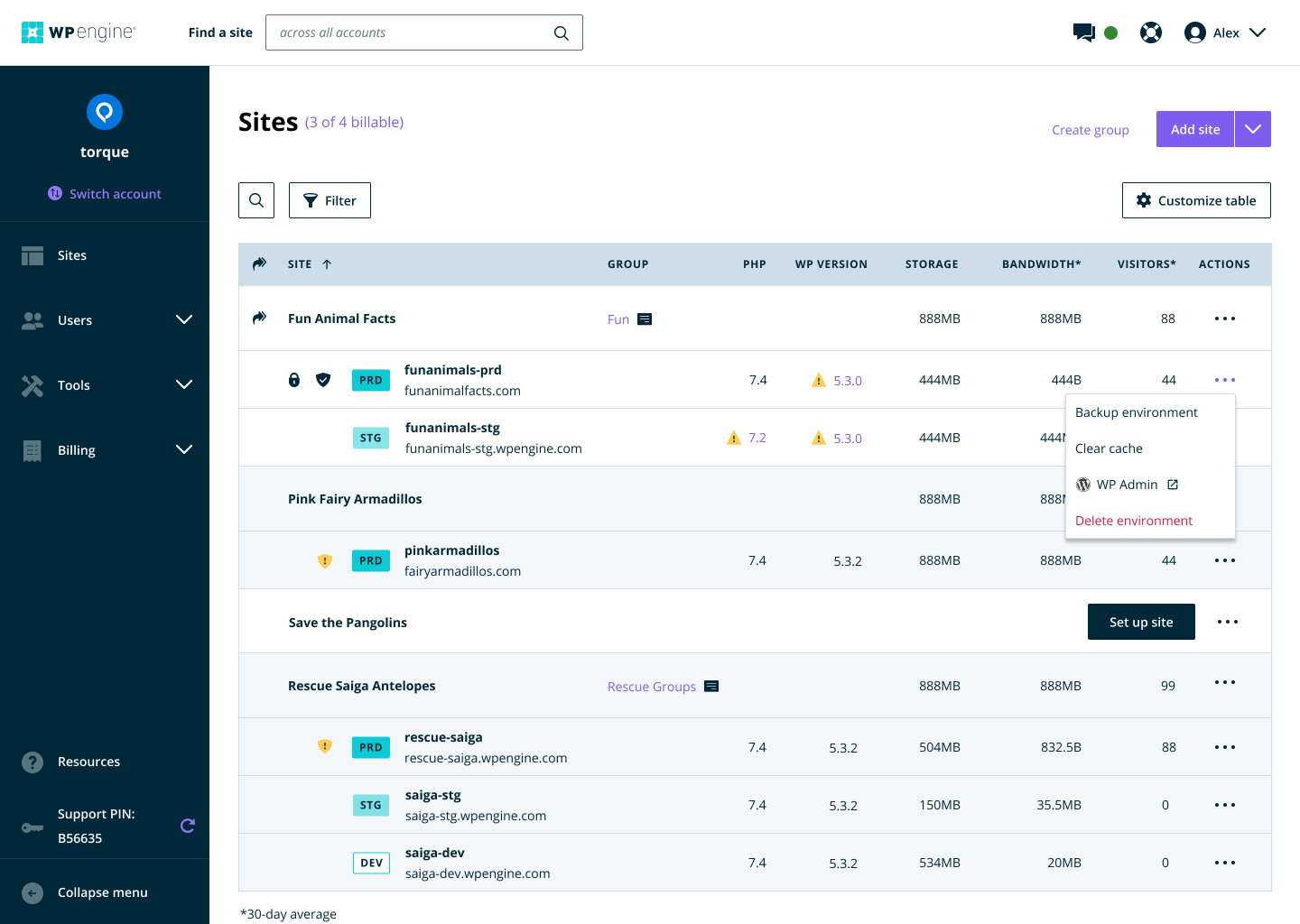Image resolution: width=1300 pixels, height=924 pixels.
Task: Open the Add site dropdown arrow
Action: 1253,129
